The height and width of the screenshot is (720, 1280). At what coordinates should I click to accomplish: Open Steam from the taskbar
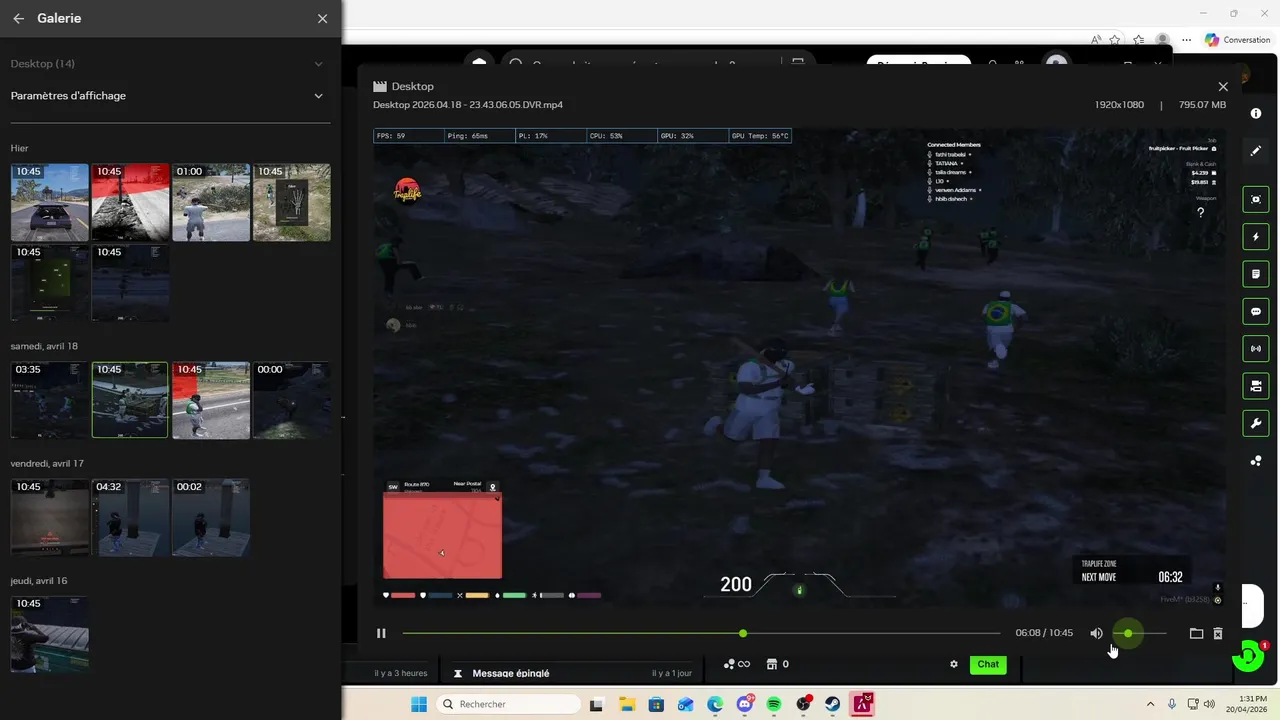832,704
